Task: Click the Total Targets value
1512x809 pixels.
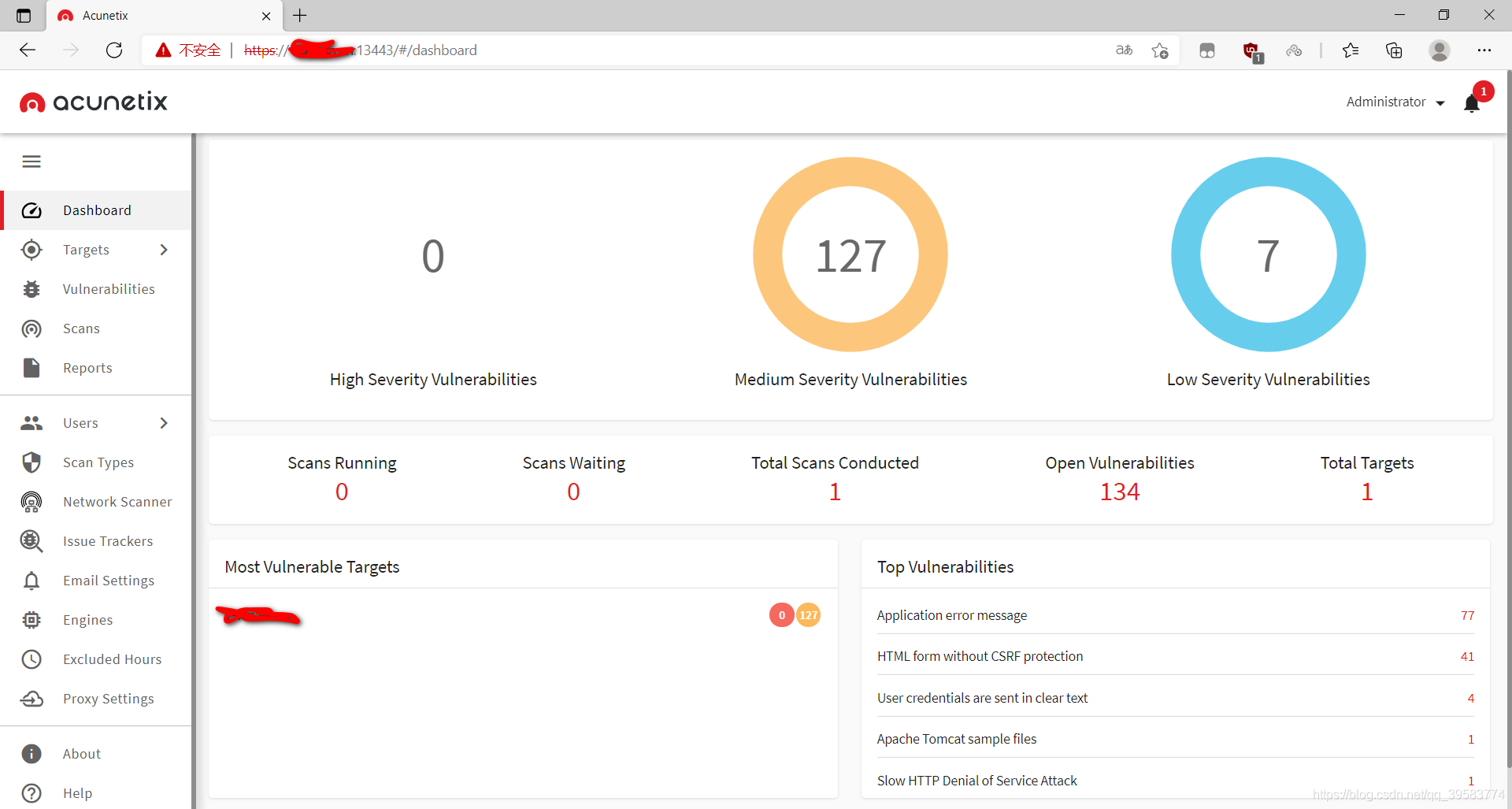Action: 1367,492
